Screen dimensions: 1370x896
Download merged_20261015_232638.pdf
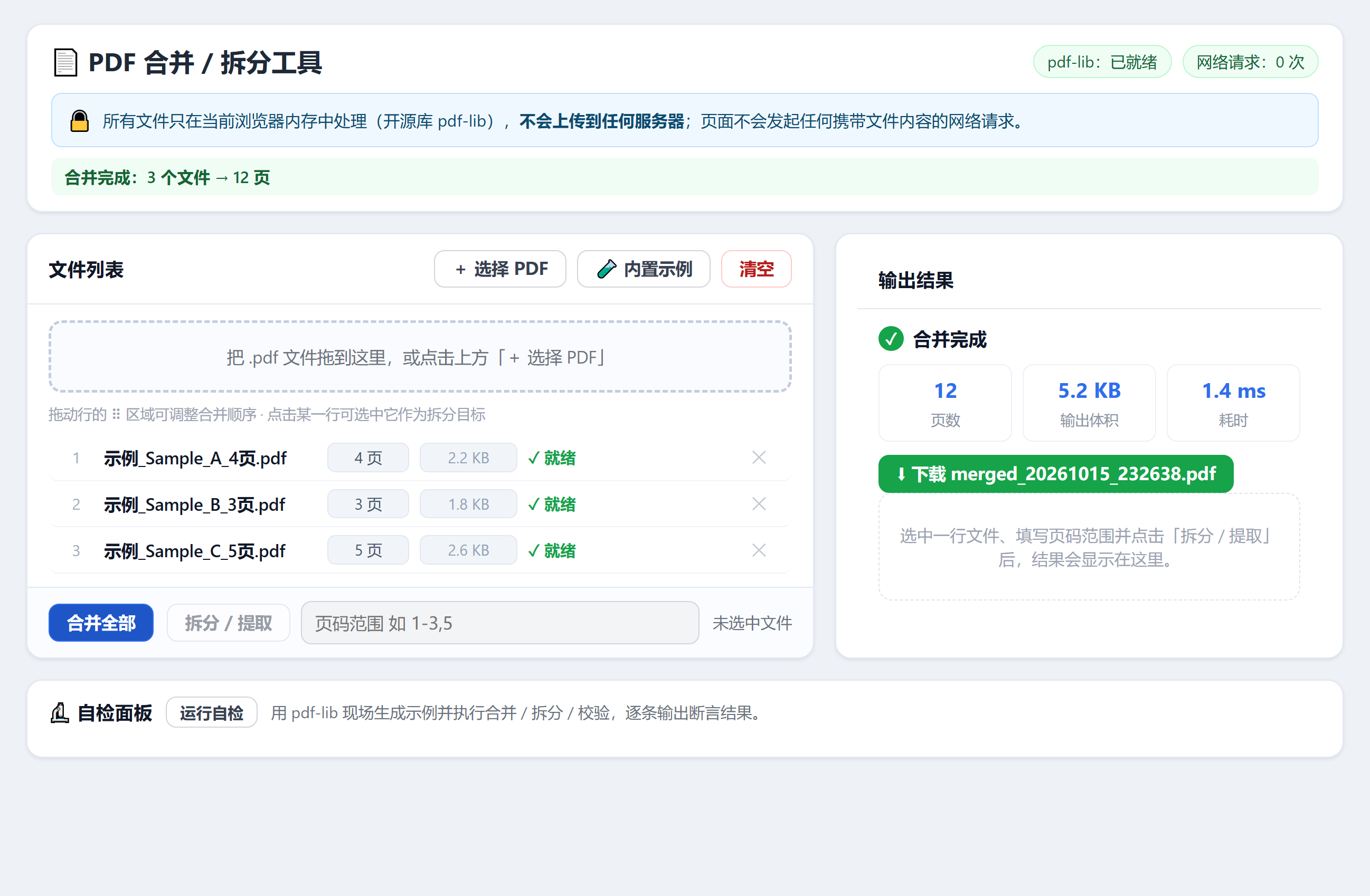1056,474
